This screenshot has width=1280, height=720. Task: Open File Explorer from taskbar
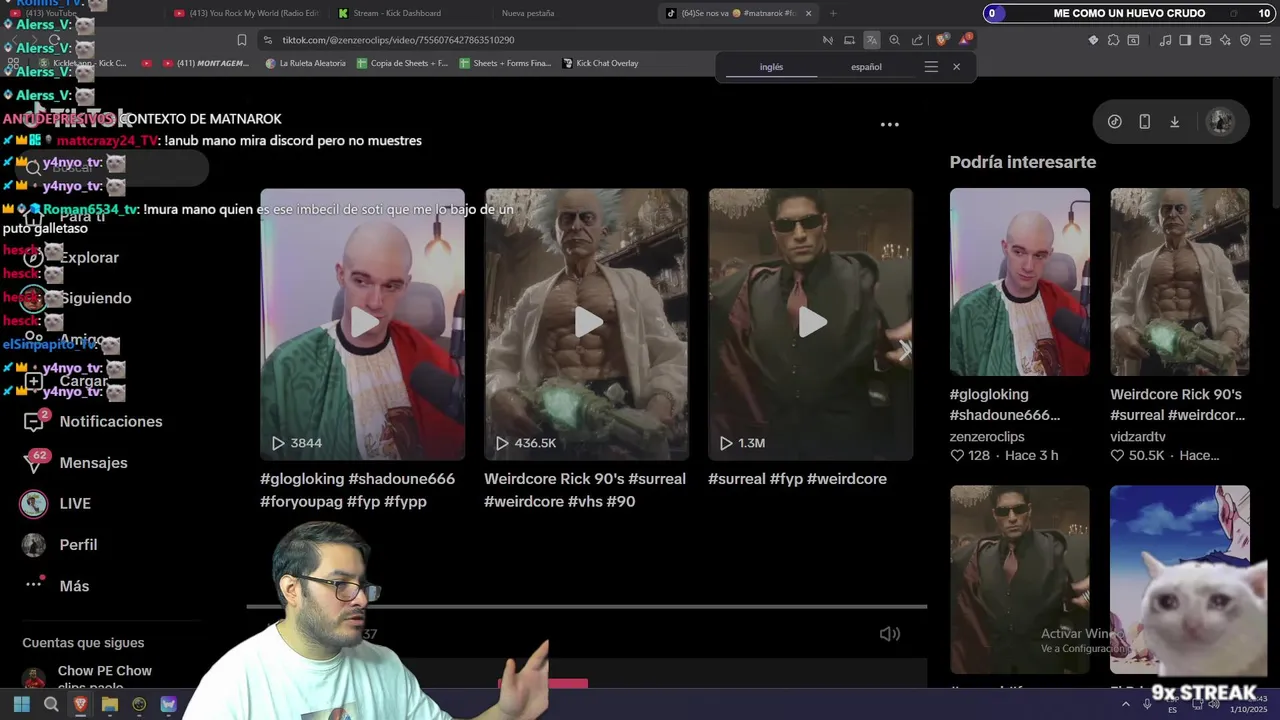click(110, 704)
